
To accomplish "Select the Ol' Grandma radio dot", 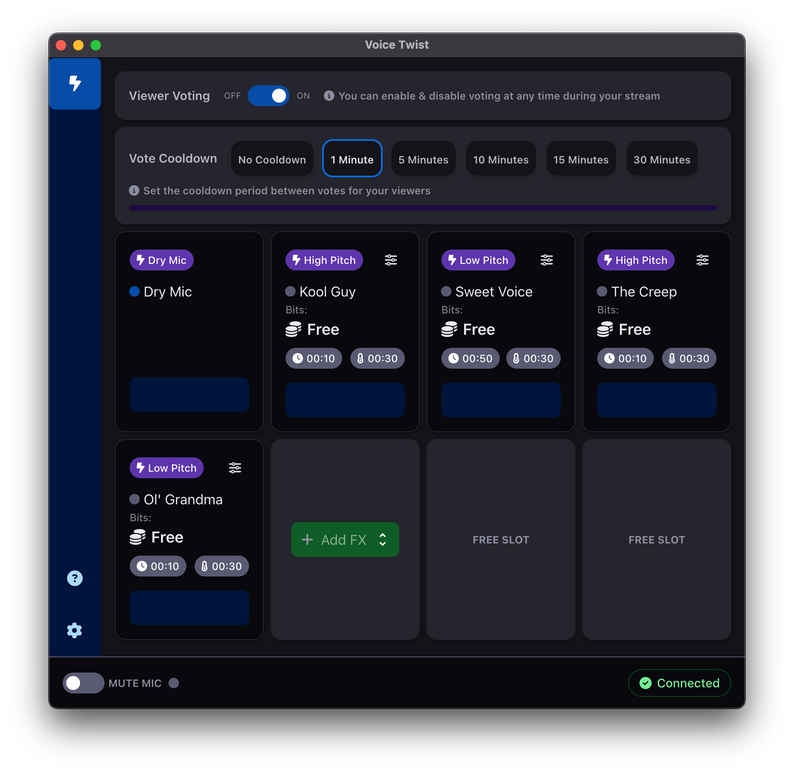I will [134, 499].
